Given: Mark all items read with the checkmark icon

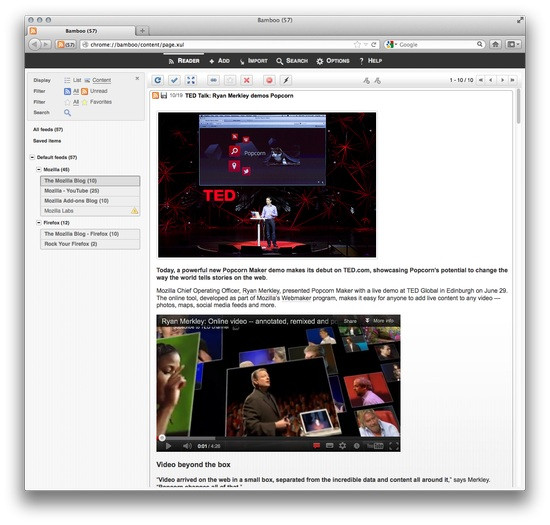Looking at the screenshot, I should (x=174, y=80).
